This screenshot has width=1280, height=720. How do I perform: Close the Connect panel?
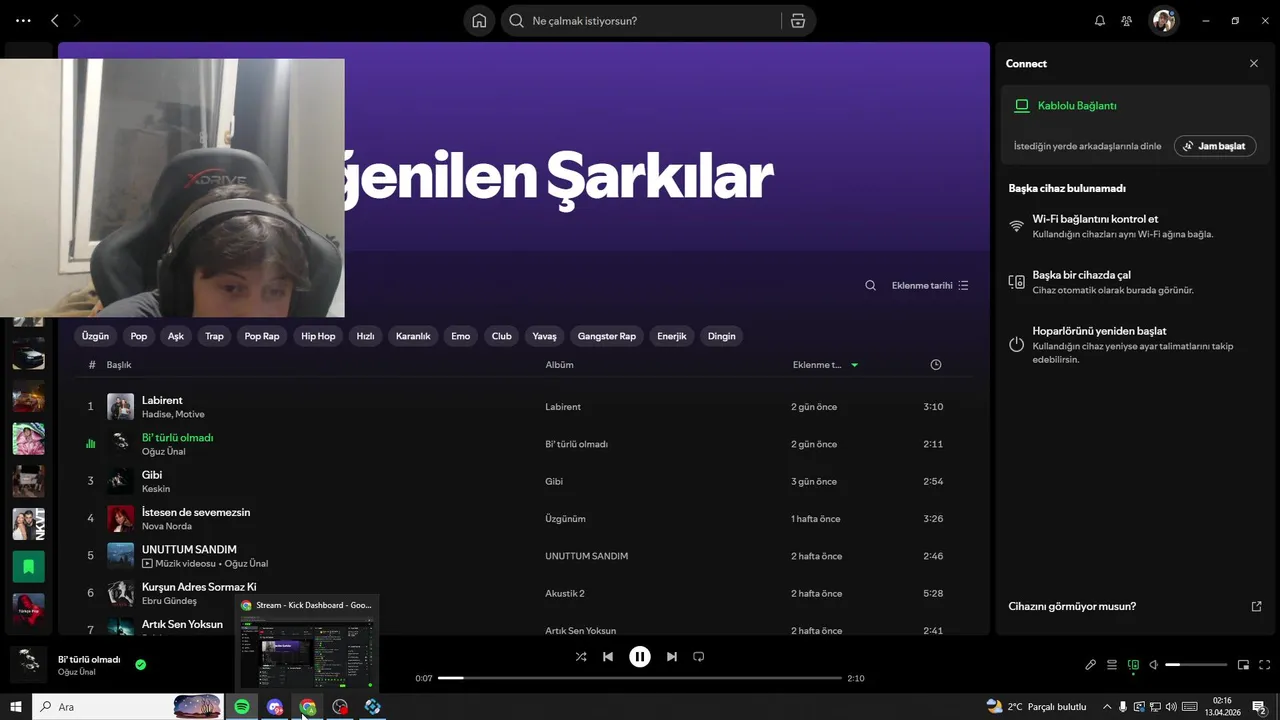[x=1254, y=63]
